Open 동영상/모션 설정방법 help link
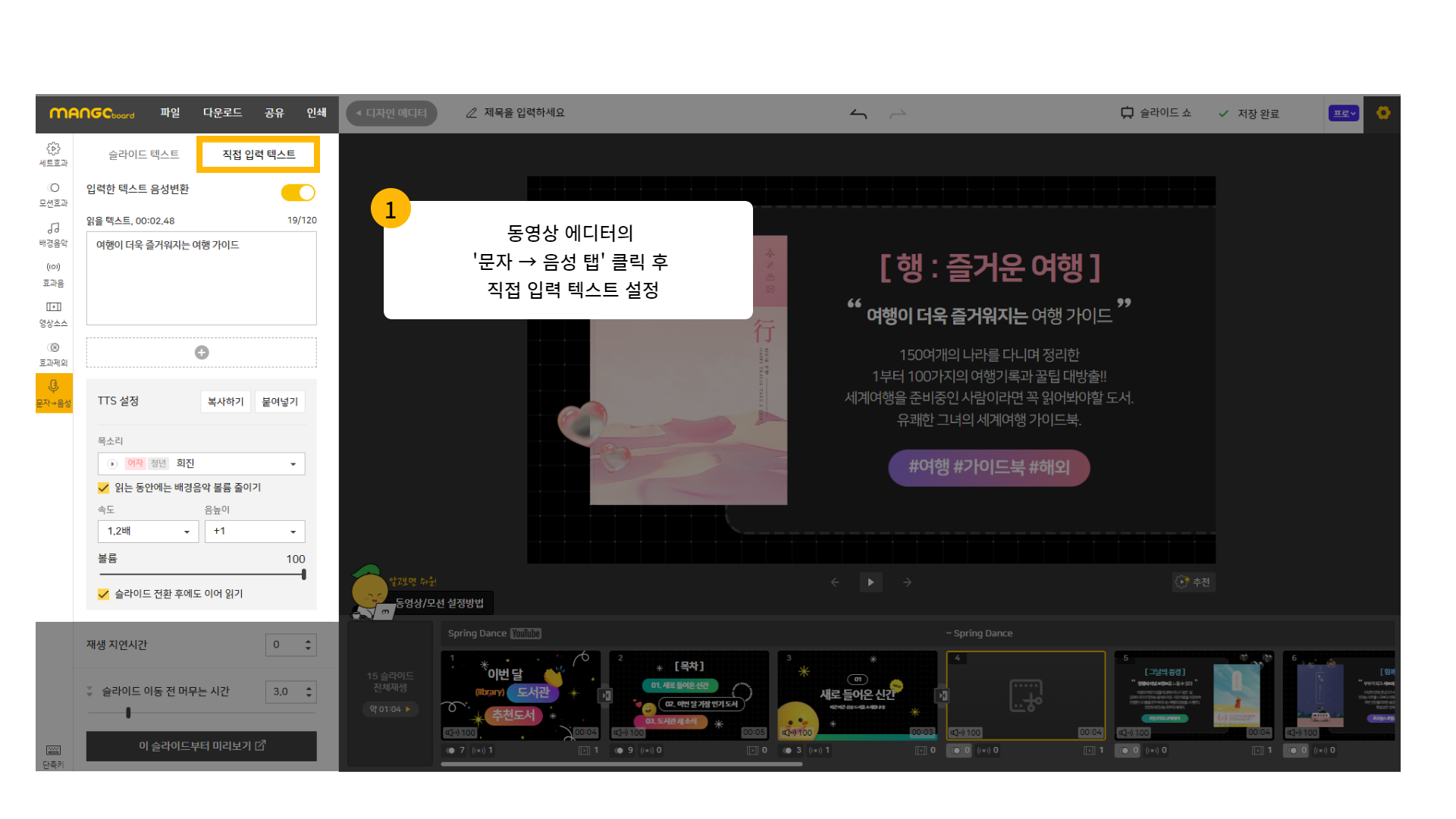This screenshot has height=819, width=1456. pyautogui.click(x=439, y=604)
